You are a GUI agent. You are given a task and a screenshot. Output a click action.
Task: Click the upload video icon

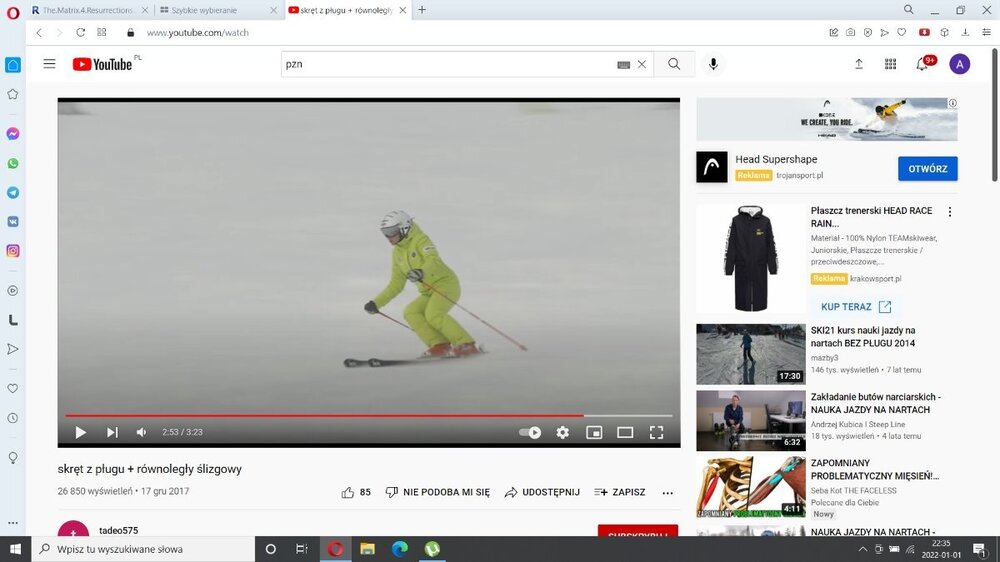tap(858, 64)
